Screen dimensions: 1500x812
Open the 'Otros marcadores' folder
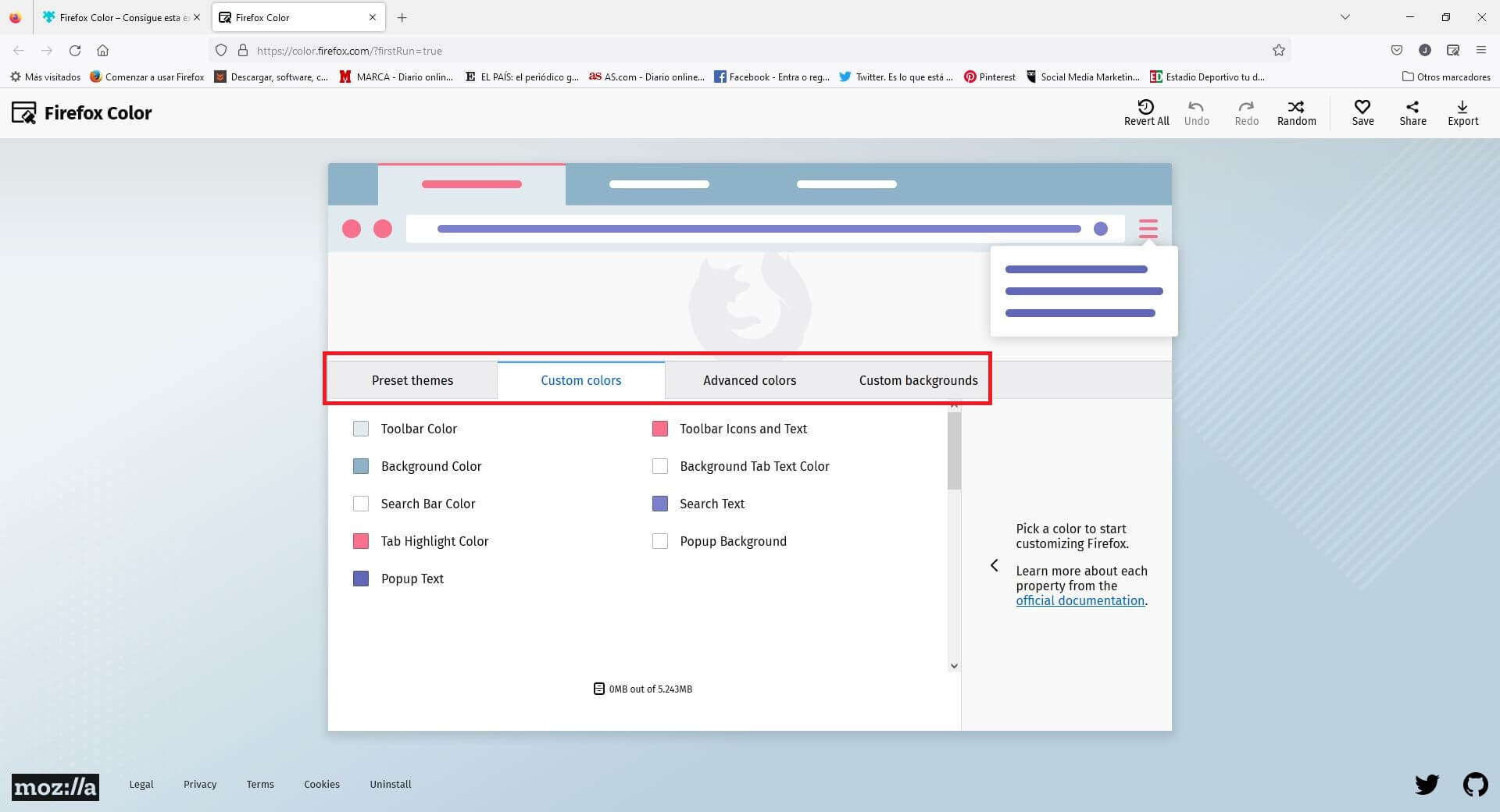[x=1446, y=77]
